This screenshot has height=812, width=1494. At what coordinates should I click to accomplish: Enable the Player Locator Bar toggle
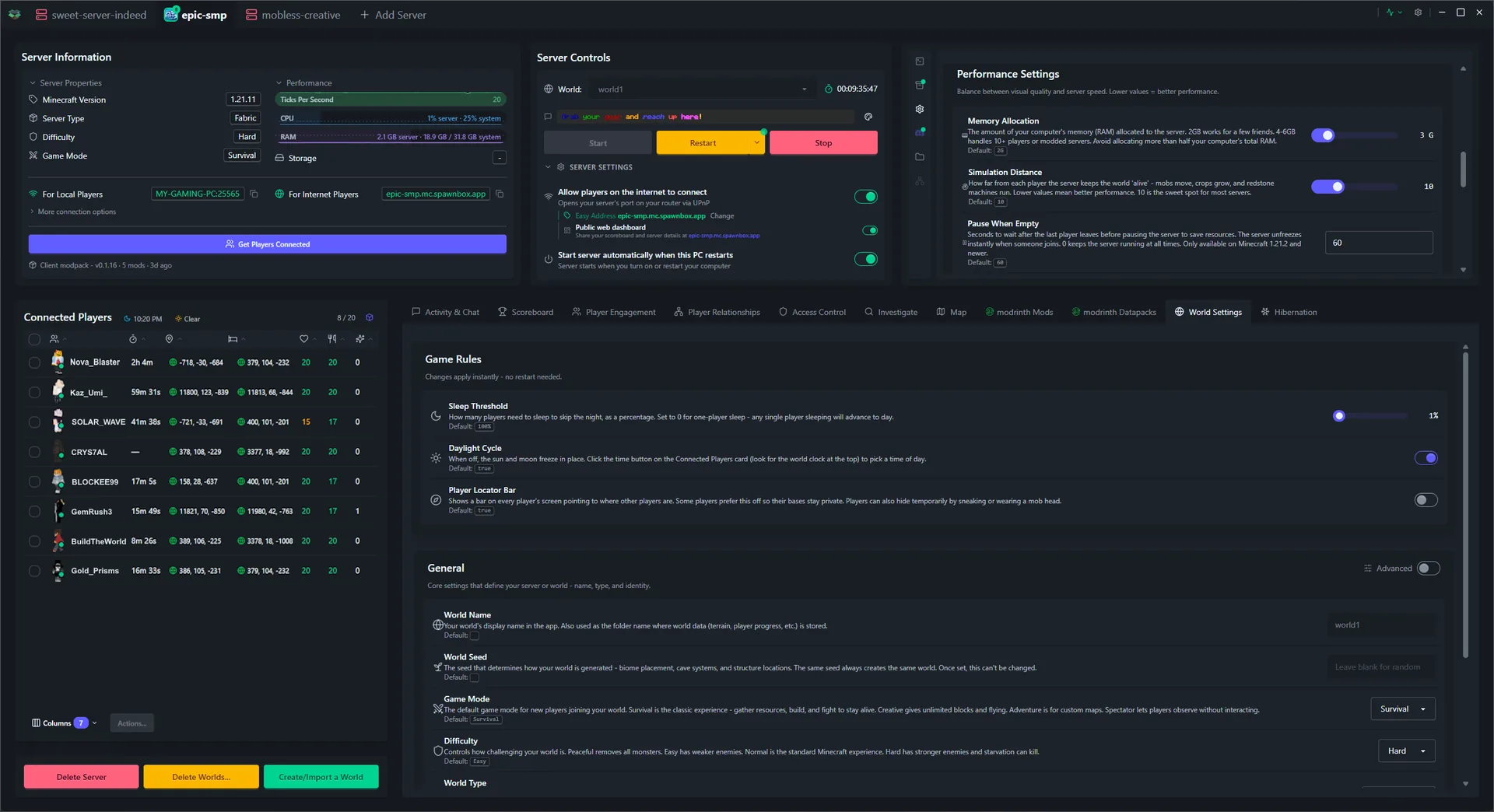[1426, 500]
